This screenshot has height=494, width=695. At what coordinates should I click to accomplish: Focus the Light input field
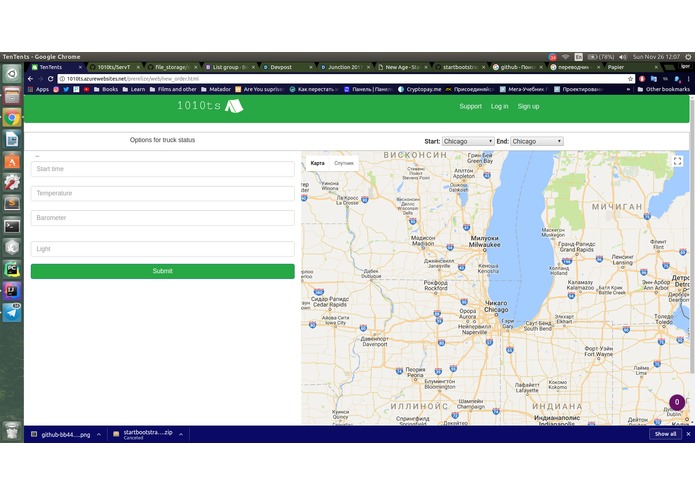[x=163, y=249]
